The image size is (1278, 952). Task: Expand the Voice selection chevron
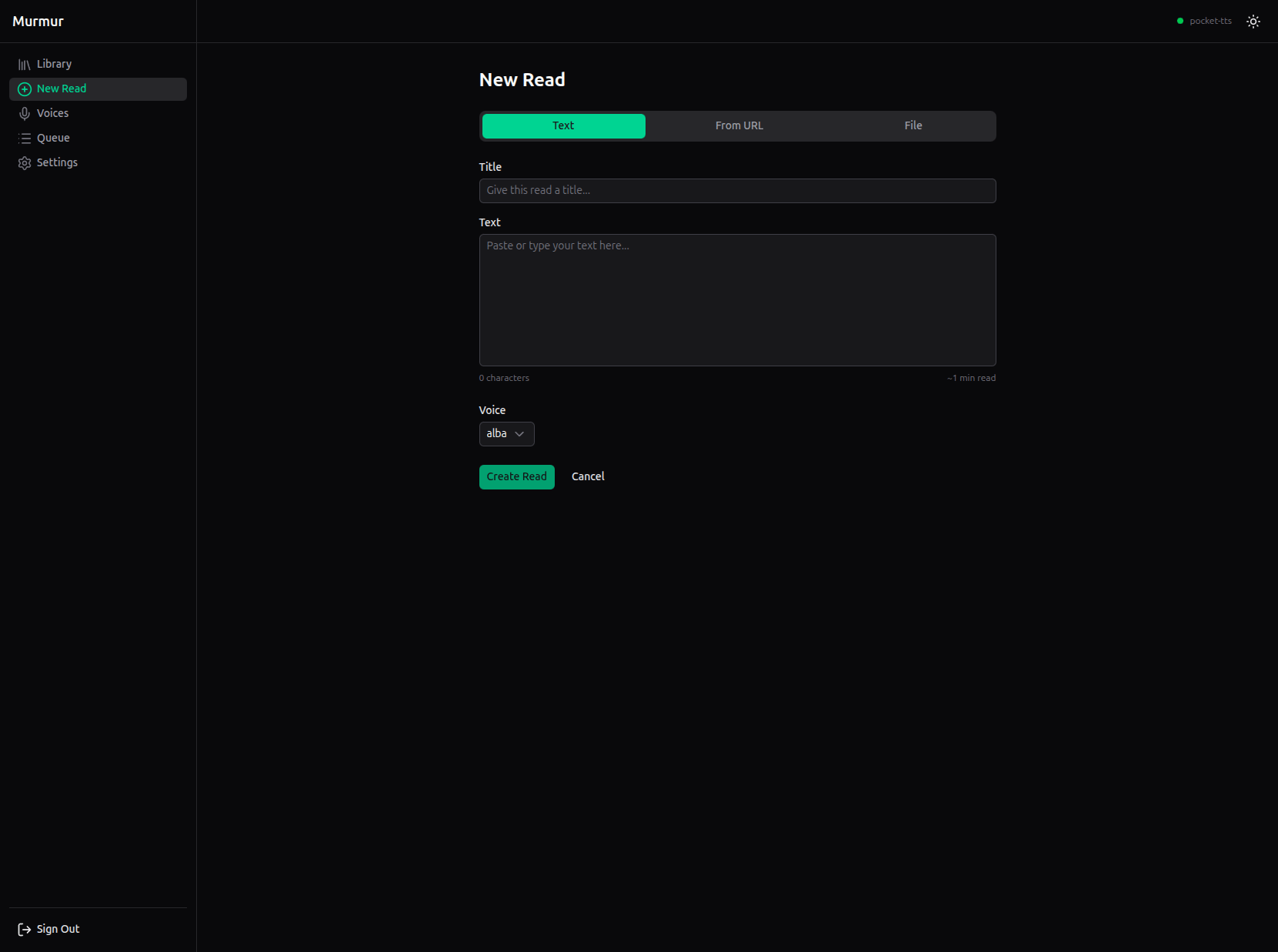click(519, 434)
